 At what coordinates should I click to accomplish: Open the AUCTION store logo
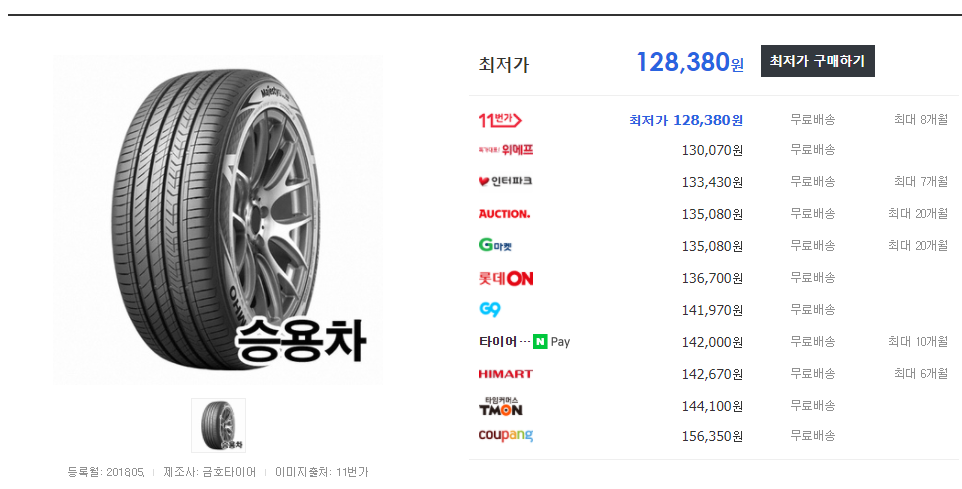pyautogui.click(x=504, y=214)
